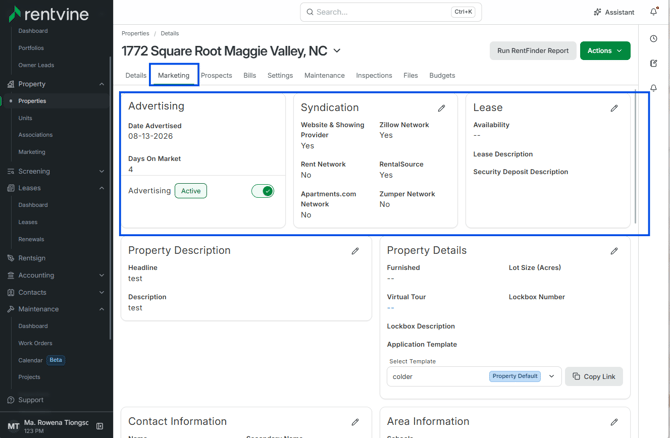Click the Rentsign icon in sidebar

click(x=11, y=258)
